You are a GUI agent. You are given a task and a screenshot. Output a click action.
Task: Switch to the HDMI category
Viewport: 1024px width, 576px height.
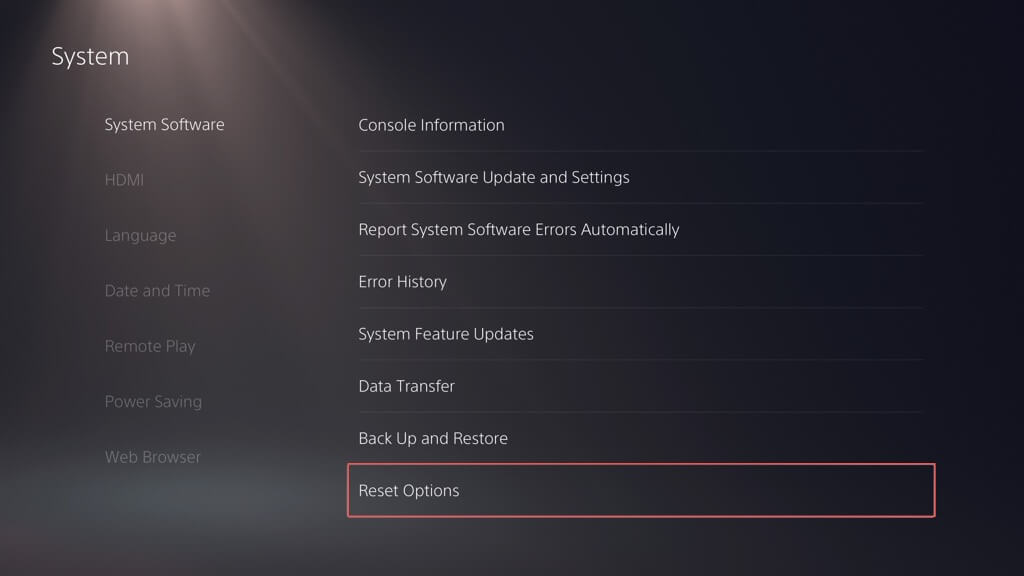pyautogui.click(x=124, y=180)
